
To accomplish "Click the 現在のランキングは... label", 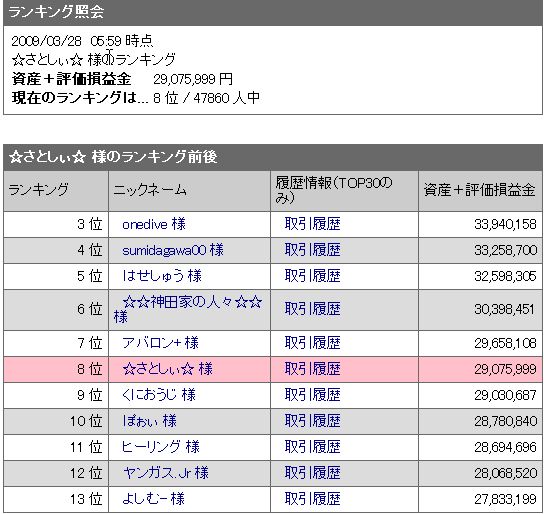I will (80, 98).
